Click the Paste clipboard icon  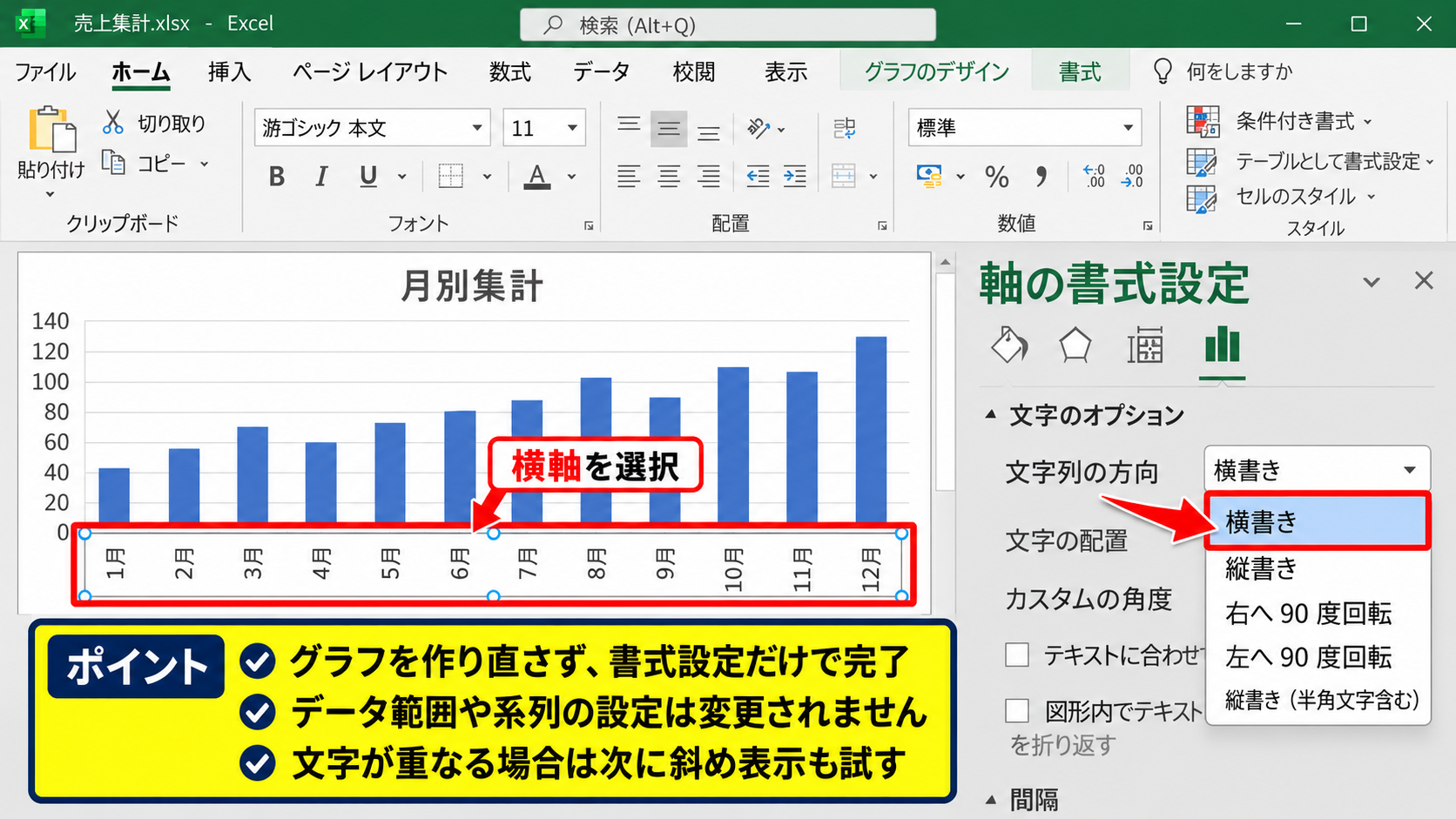51,129
